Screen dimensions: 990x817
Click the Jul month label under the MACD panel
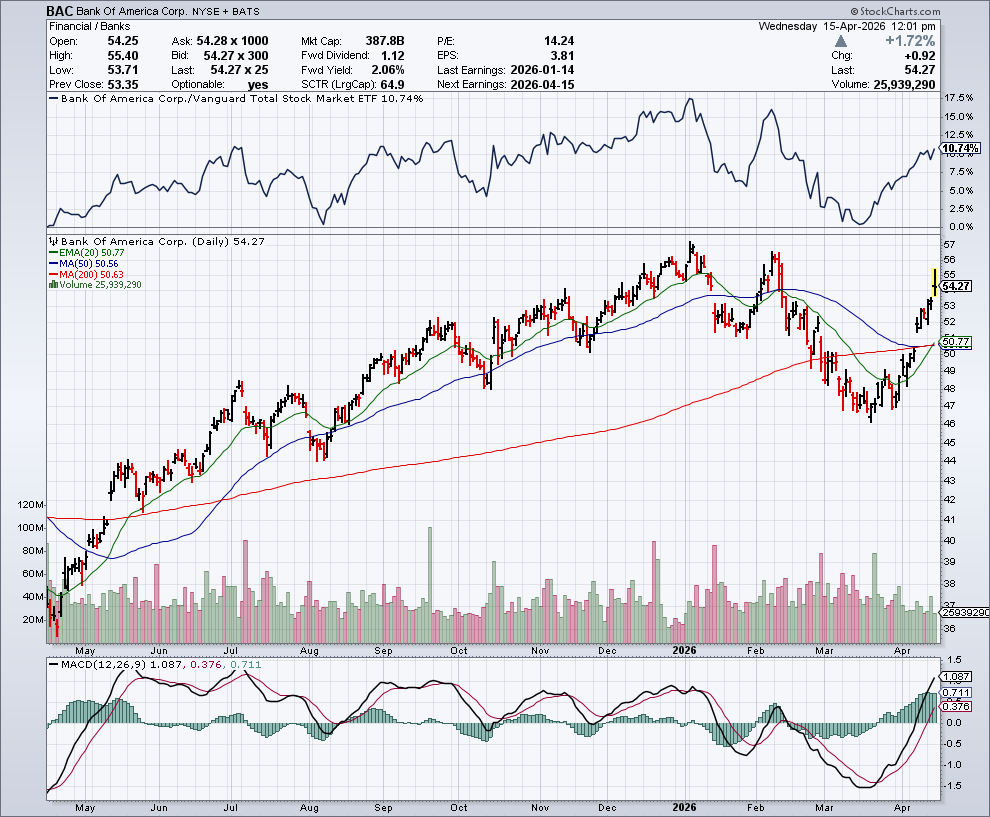point(236,805)
